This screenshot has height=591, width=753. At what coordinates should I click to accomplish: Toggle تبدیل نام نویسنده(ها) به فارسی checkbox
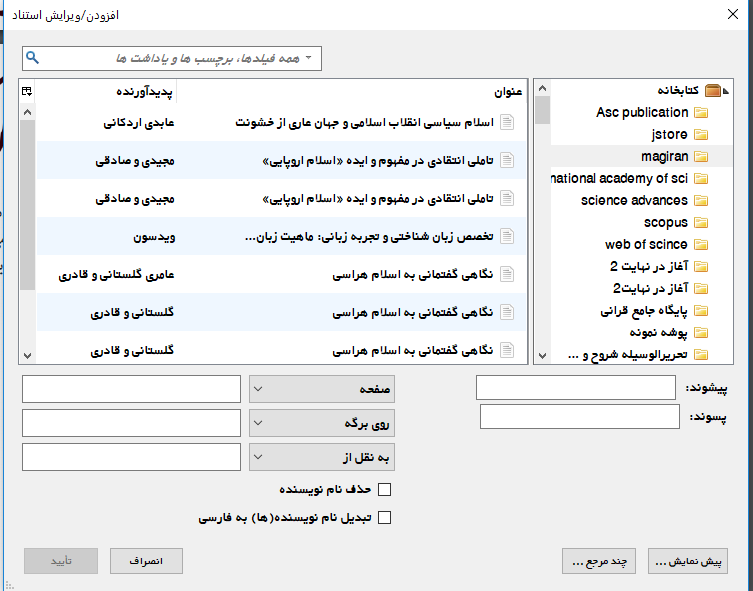384,518
